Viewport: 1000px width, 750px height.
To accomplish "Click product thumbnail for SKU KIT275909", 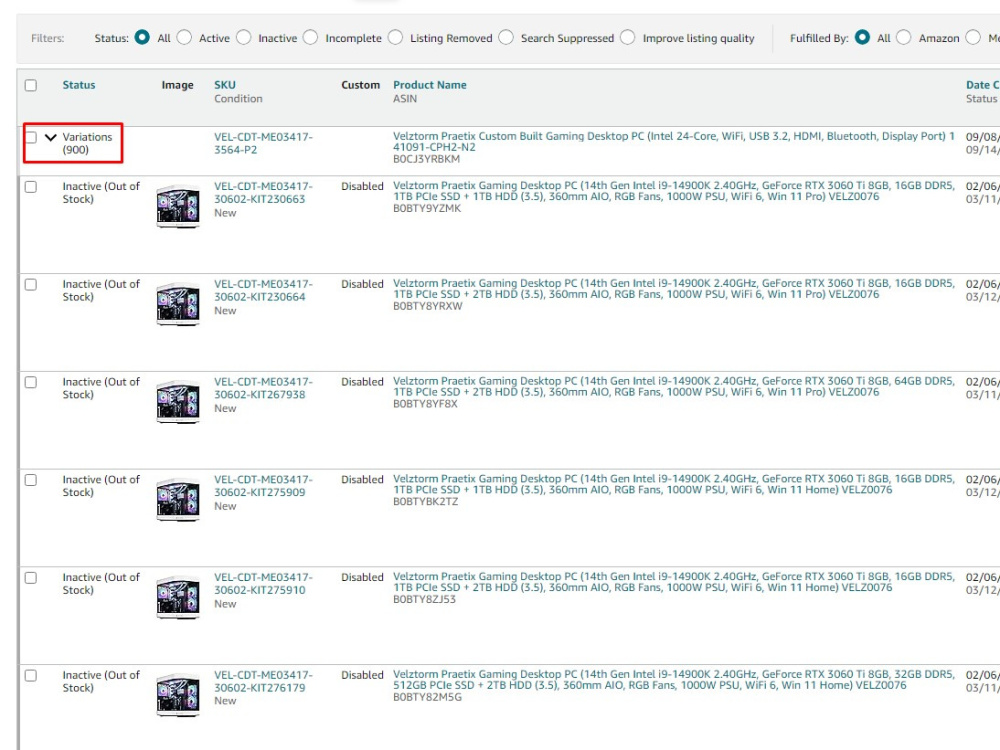I will tap(178, 500).
